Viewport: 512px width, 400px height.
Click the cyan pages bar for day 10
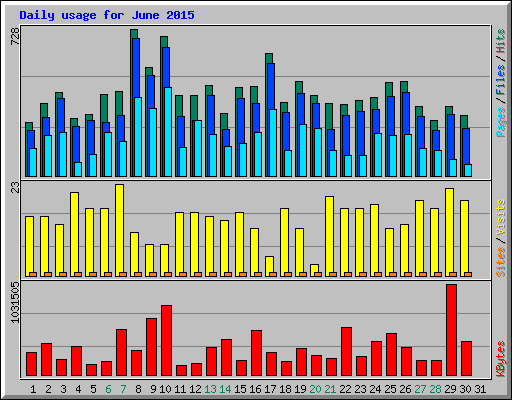(168, 132)
